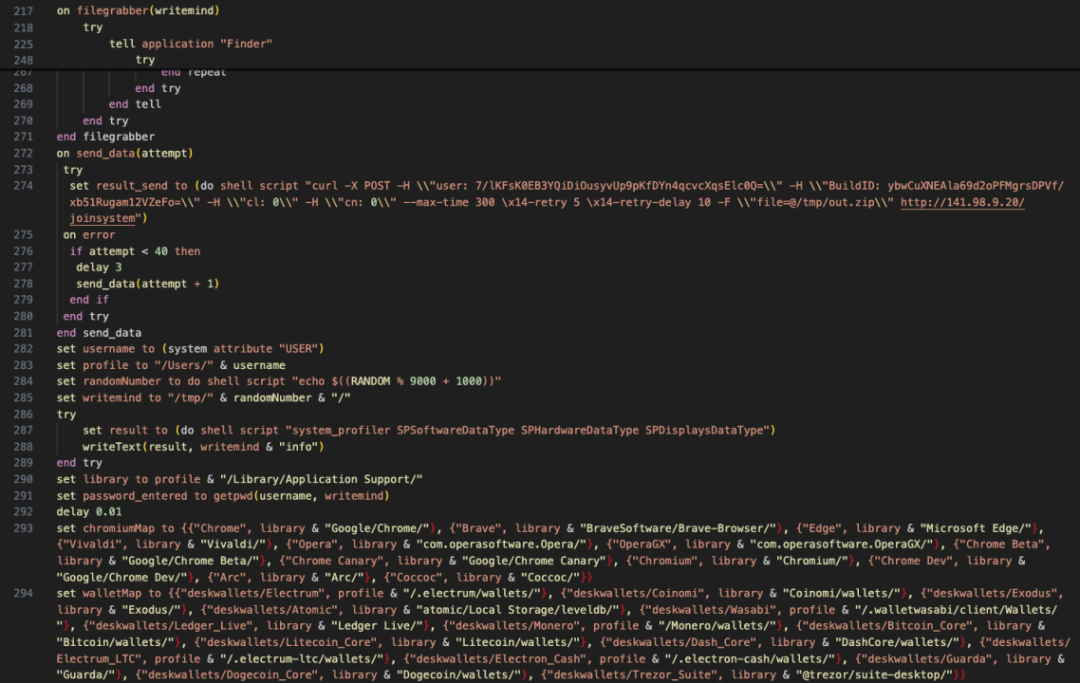The width and height of the screenshot is (1080, 683).
Task: Click 'RANDOM % 9000 + 1000' expression
Action: (x=416, y=381)
